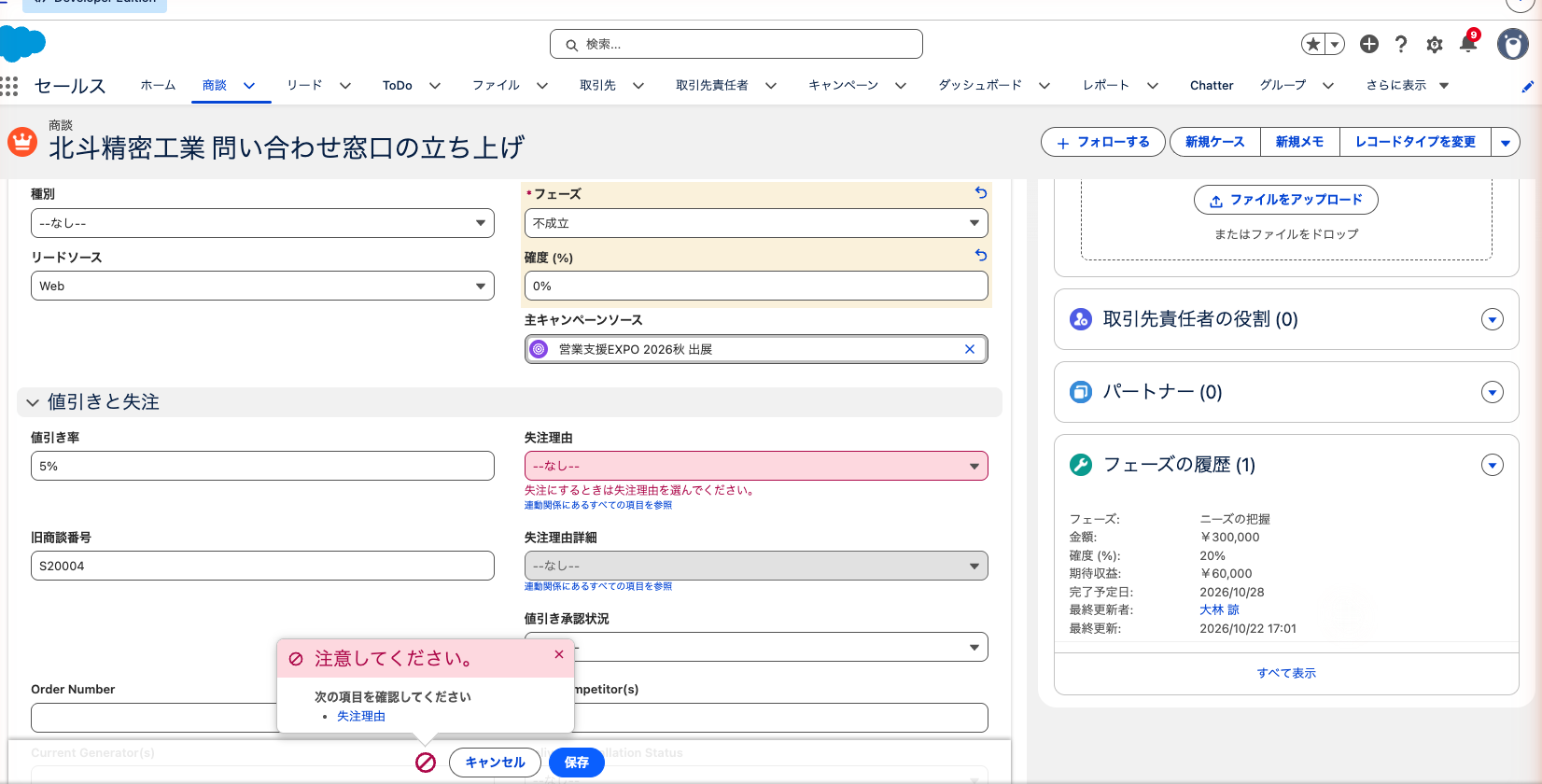
Task: Open the フェーズ dropdown showing 不成立
Action: point(756,223)
